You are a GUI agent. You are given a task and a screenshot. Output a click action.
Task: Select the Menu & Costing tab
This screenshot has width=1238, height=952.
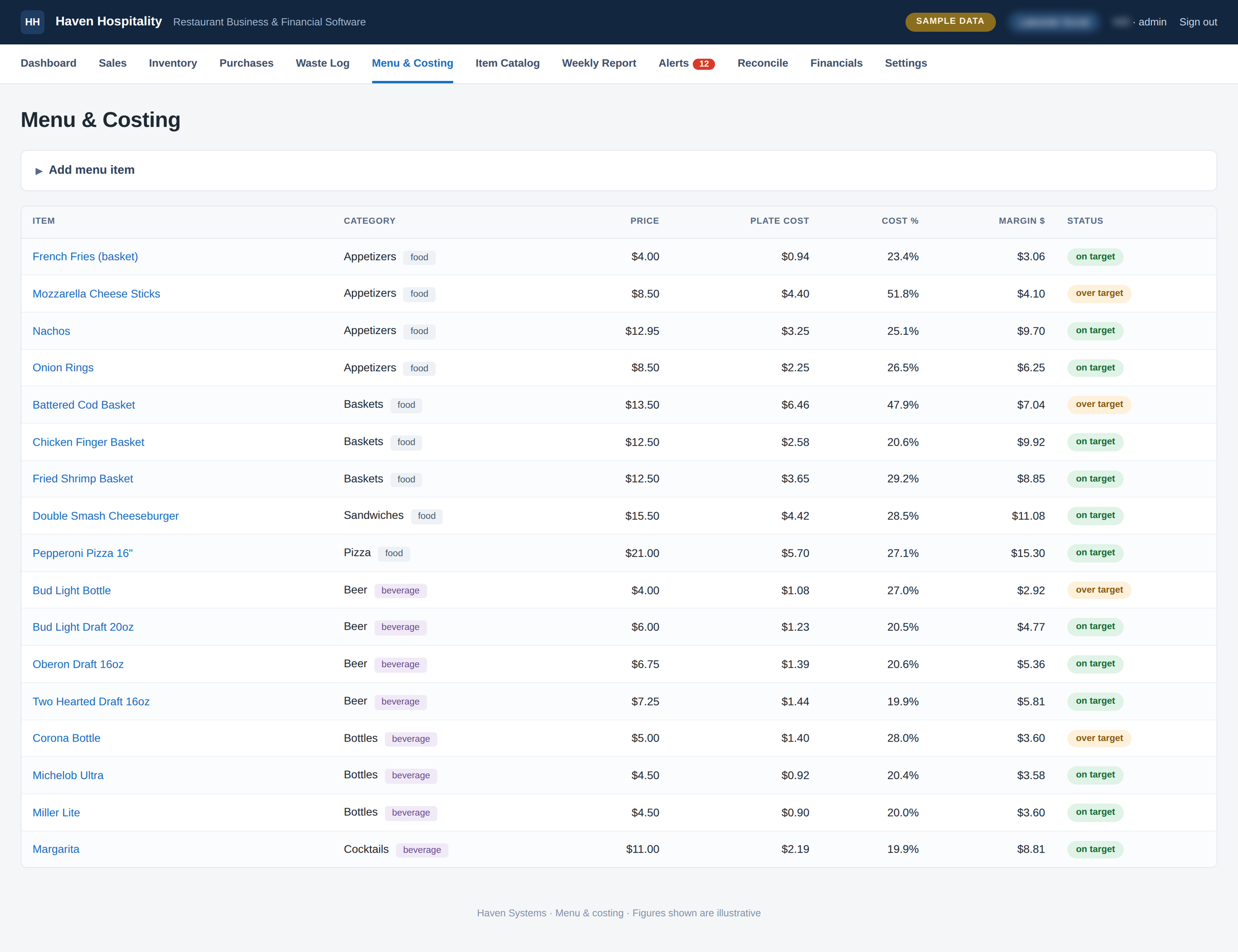pos(412,63)
